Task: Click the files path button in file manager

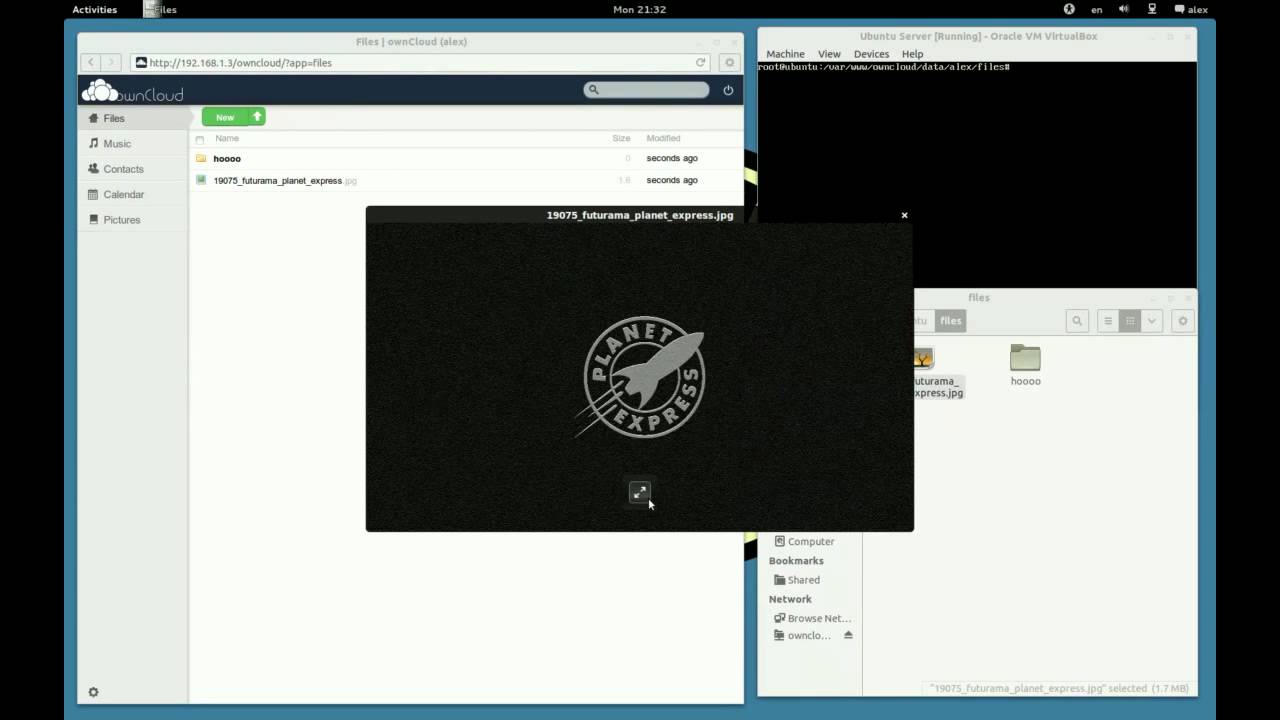Action: (950, 321)
